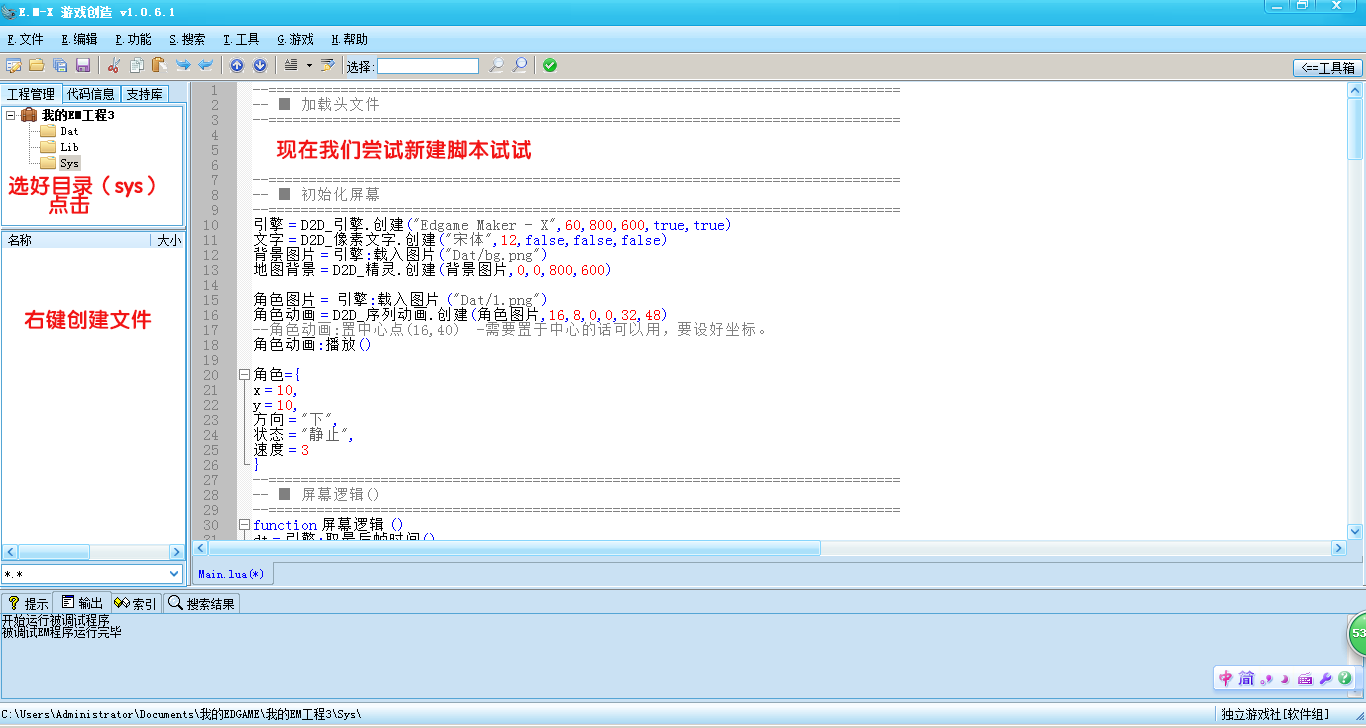This screenshot has height=728, width=1366.
Task: Open the T.工具 menu
Action: click(242, 40)
